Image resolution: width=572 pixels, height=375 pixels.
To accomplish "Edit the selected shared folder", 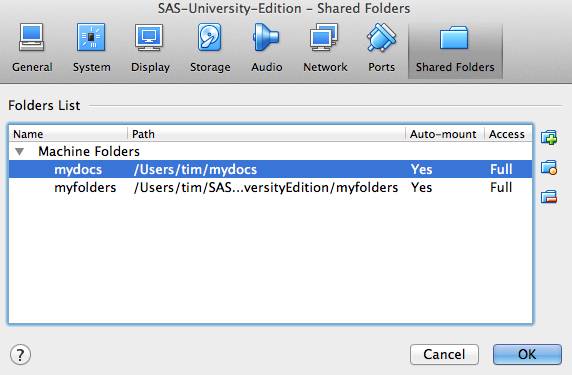I will [x=549, y=167].
